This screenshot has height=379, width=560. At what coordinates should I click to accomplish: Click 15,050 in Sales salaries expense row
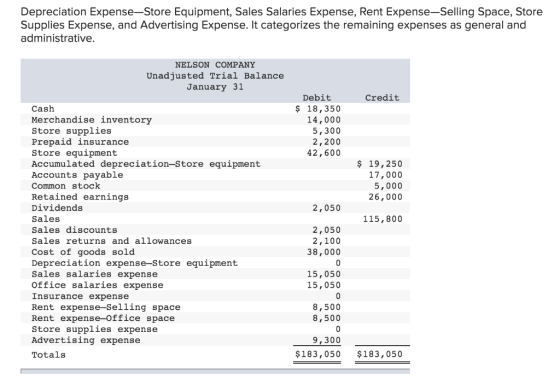tap(324, 275)
